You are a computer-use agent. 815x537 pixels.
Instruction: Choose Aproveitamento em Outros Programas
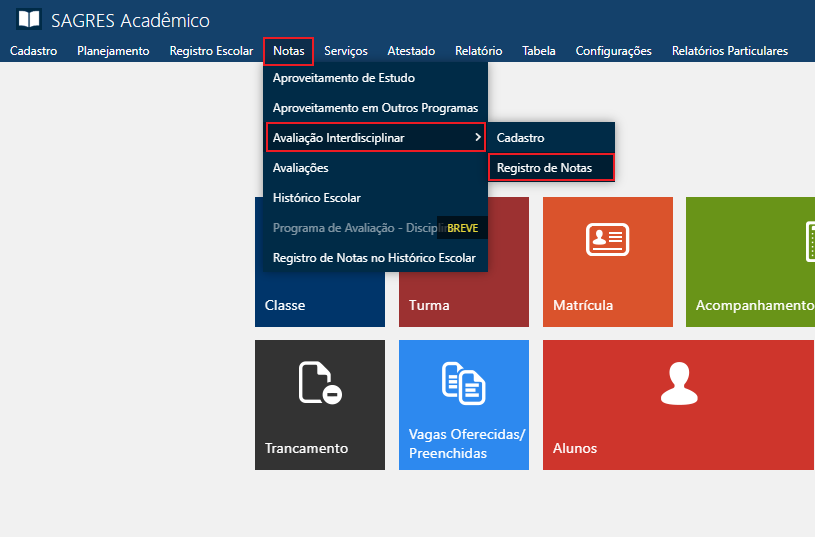tap(375, 108)
